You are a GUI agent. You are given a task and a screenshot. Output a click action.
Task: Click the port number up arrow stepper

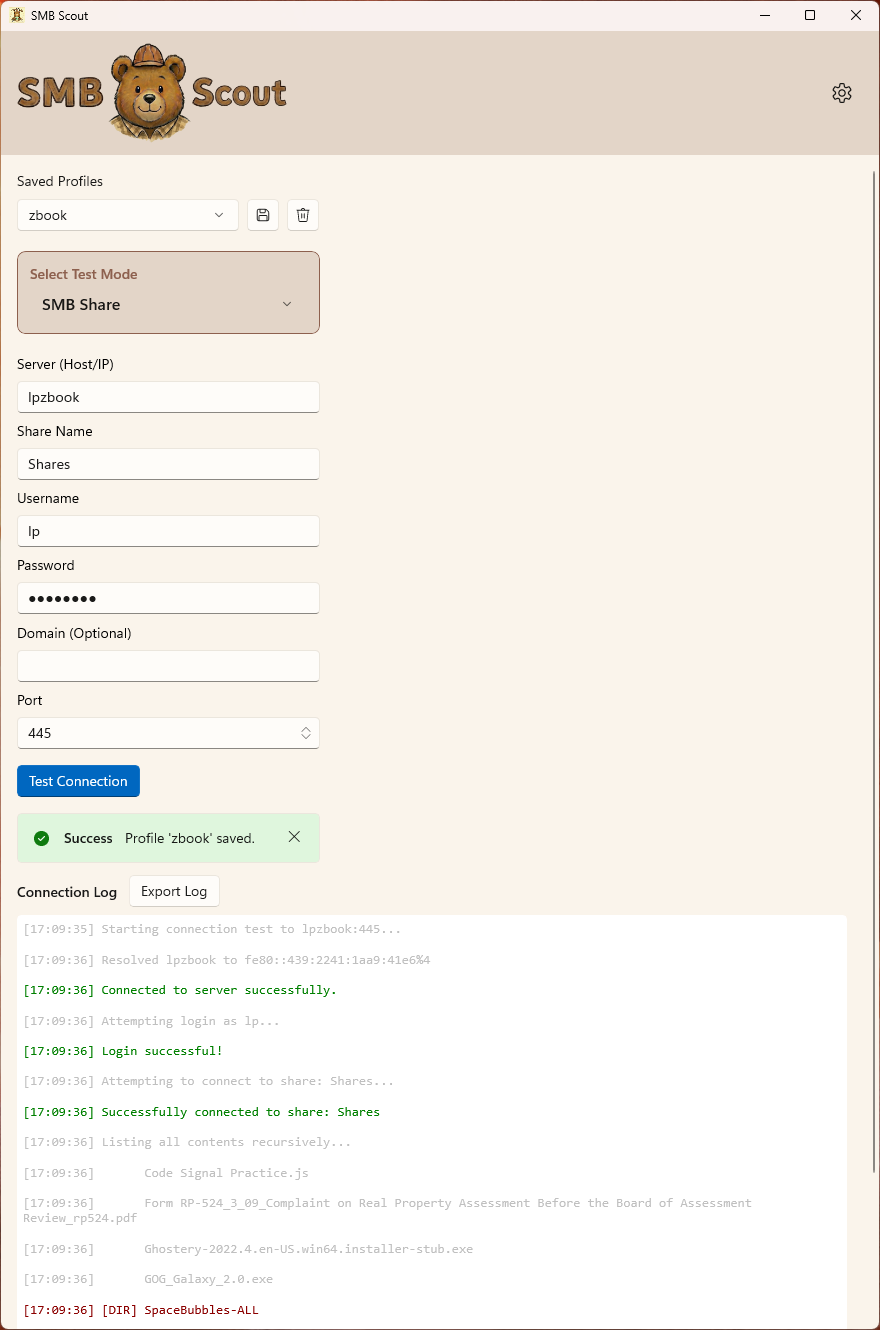coord(306,728)
